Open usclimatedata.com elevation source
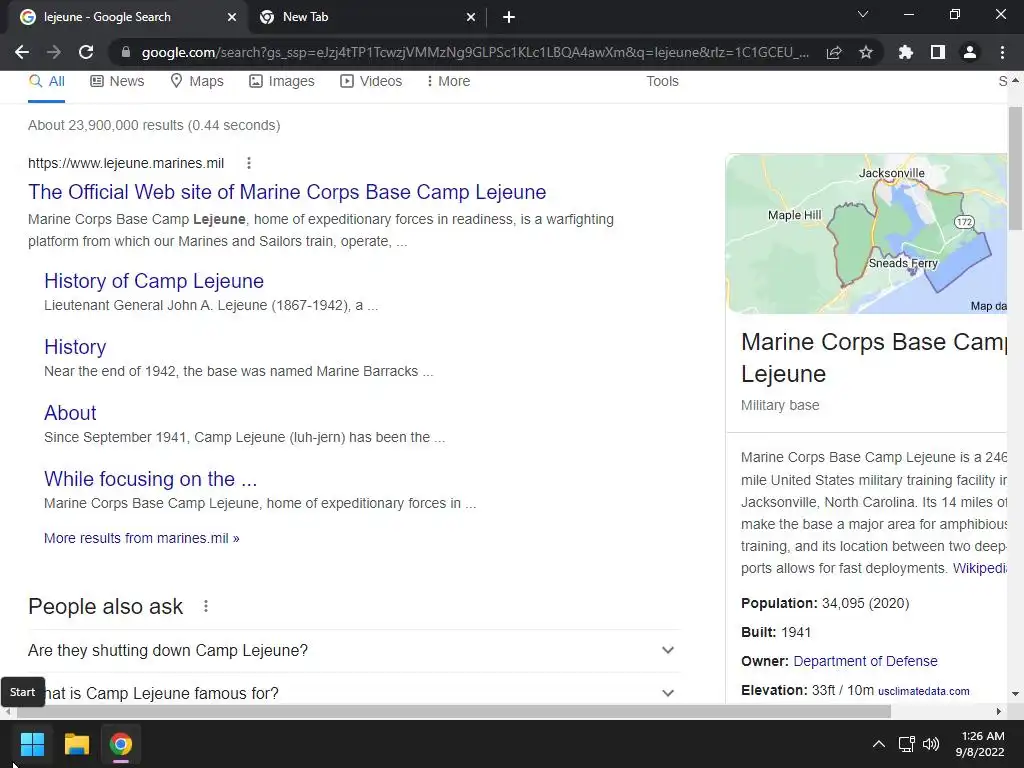This screenshot has height=768, width=1024. click(x=923, y=691)
